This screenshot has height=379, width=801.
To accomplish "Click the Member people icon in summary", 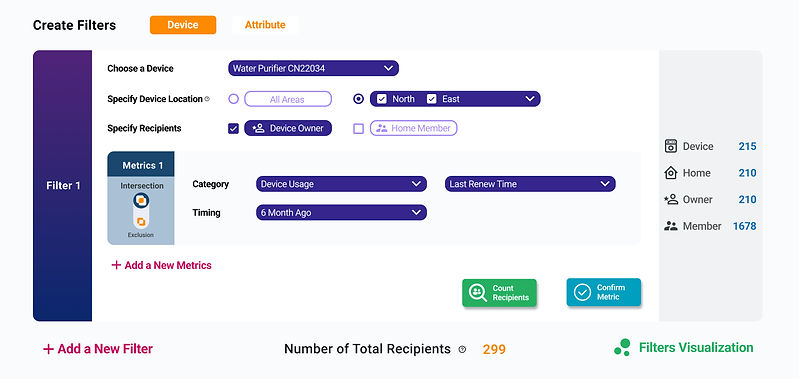I will pyautogui.click(x=670, y=226).
